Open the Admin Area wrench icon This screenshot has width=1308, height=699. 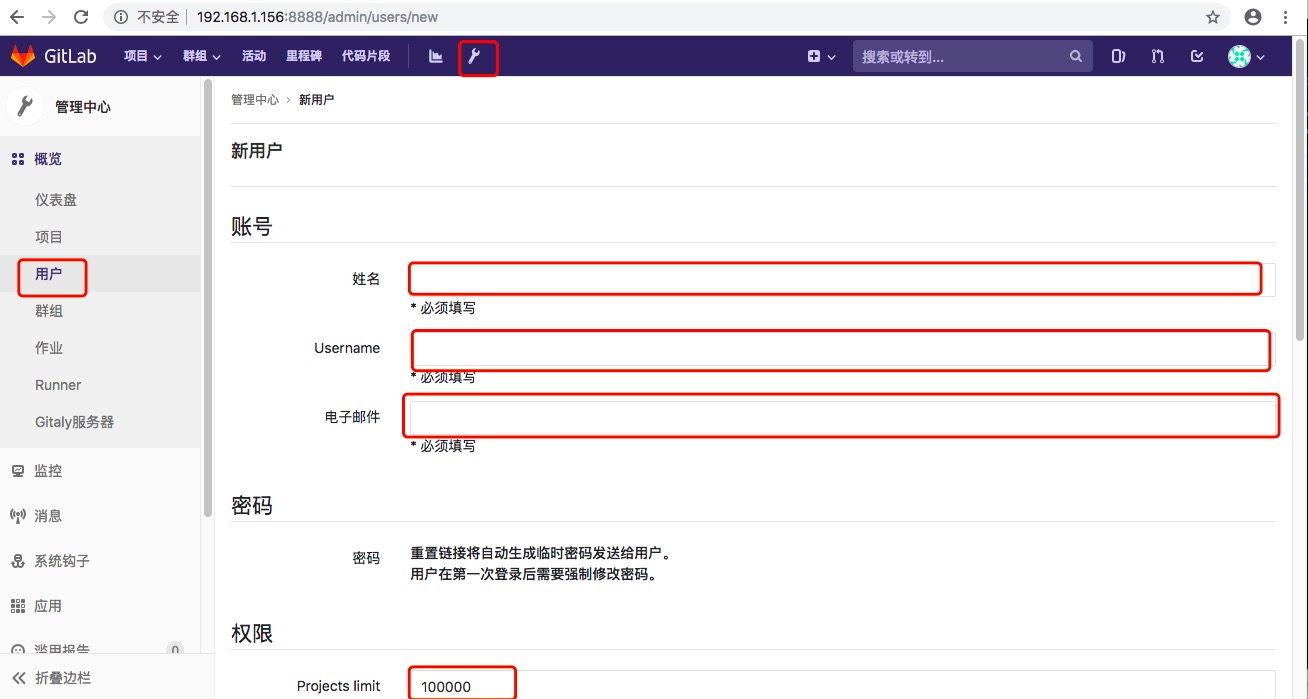point(478,58)
